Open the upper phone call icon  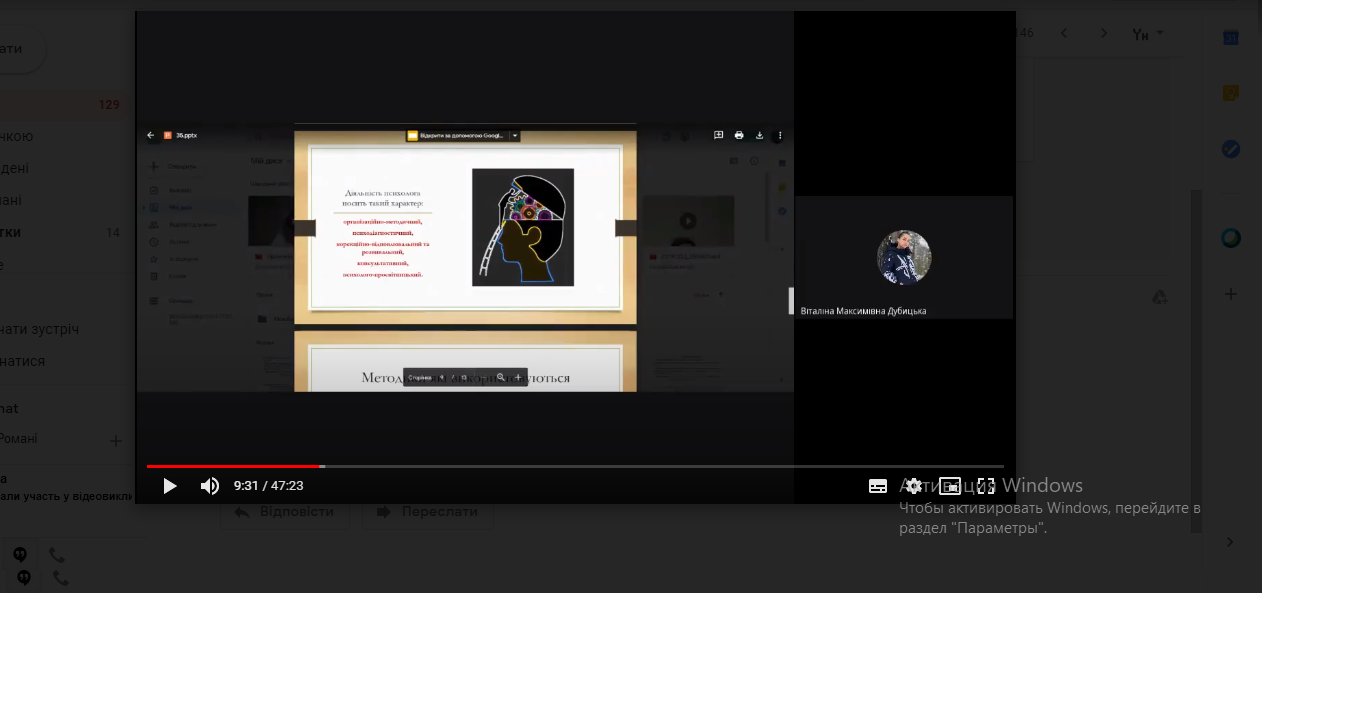(57, 555)
